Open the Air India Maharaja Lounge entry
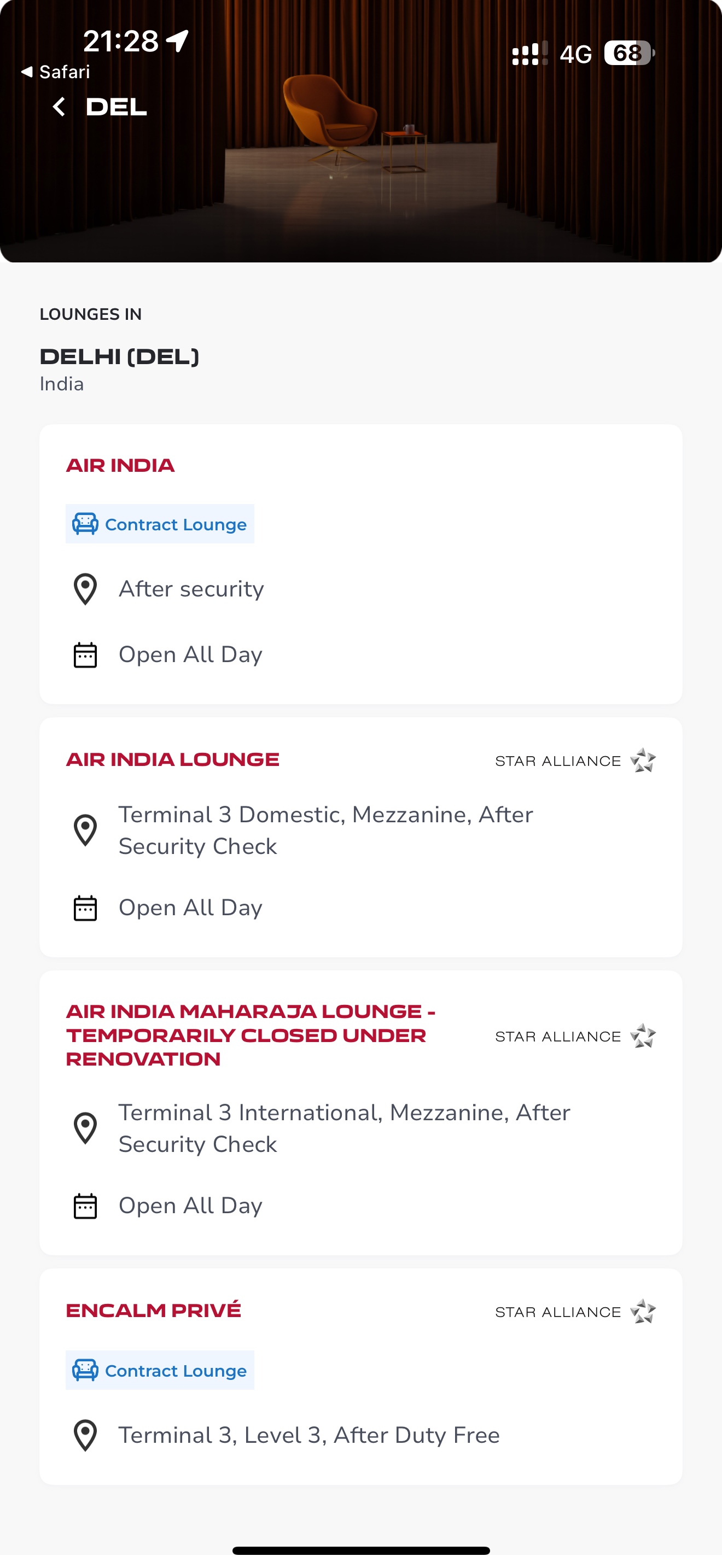Viewport: 722px width, 1568px height. [250, 1035]
